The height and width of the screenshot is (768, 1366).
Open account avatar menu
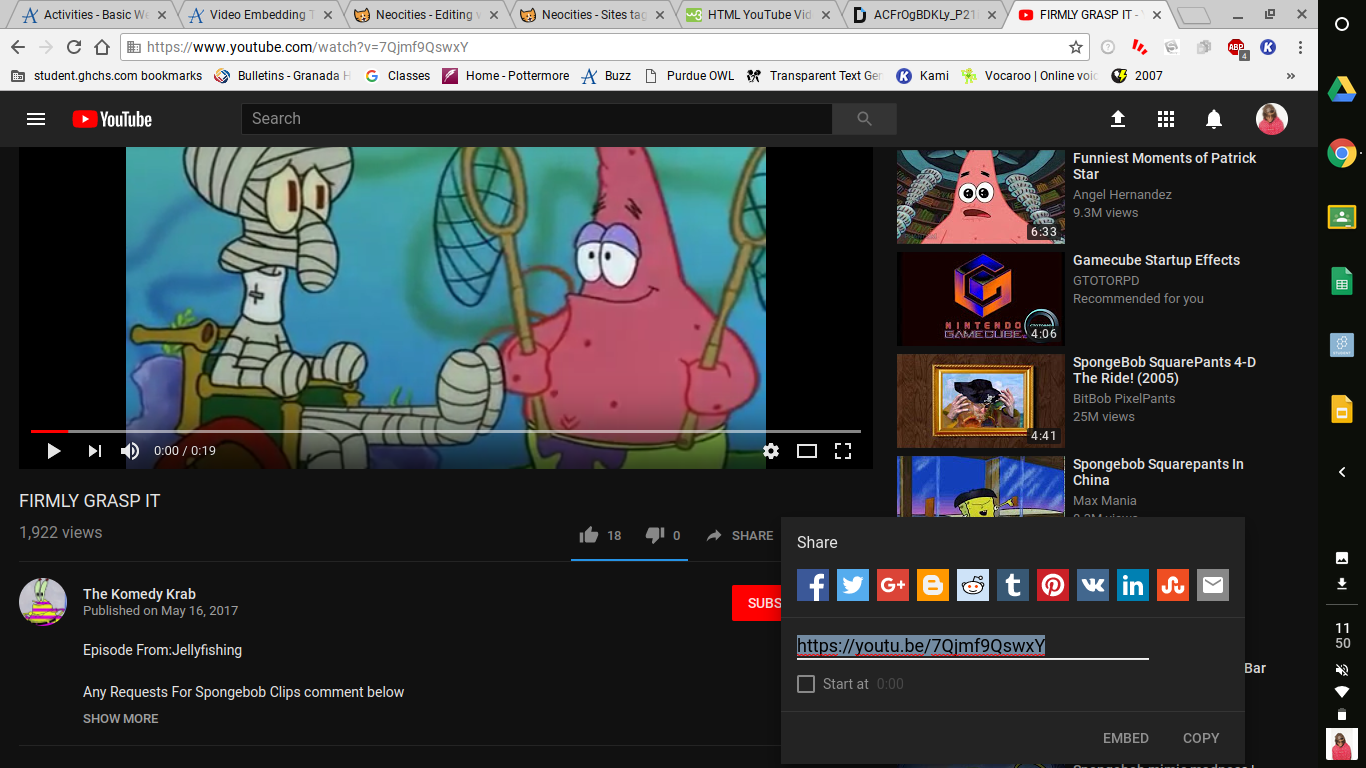pyautogui.click(x=1272, y=119)
